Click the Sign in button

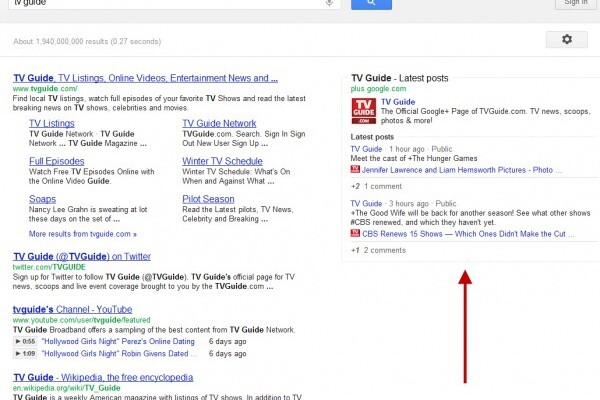(576, 3)
